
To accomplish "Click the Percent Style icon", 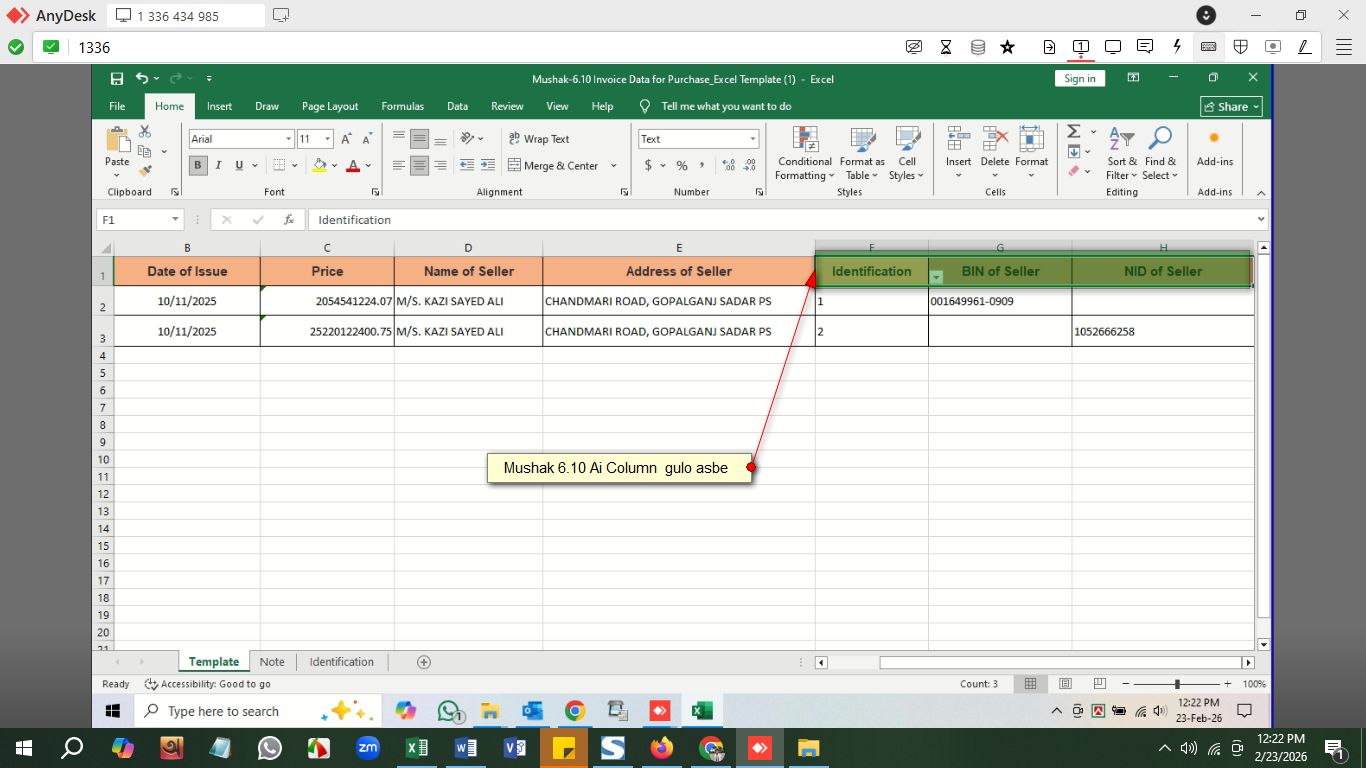I will tap(682, 166).
